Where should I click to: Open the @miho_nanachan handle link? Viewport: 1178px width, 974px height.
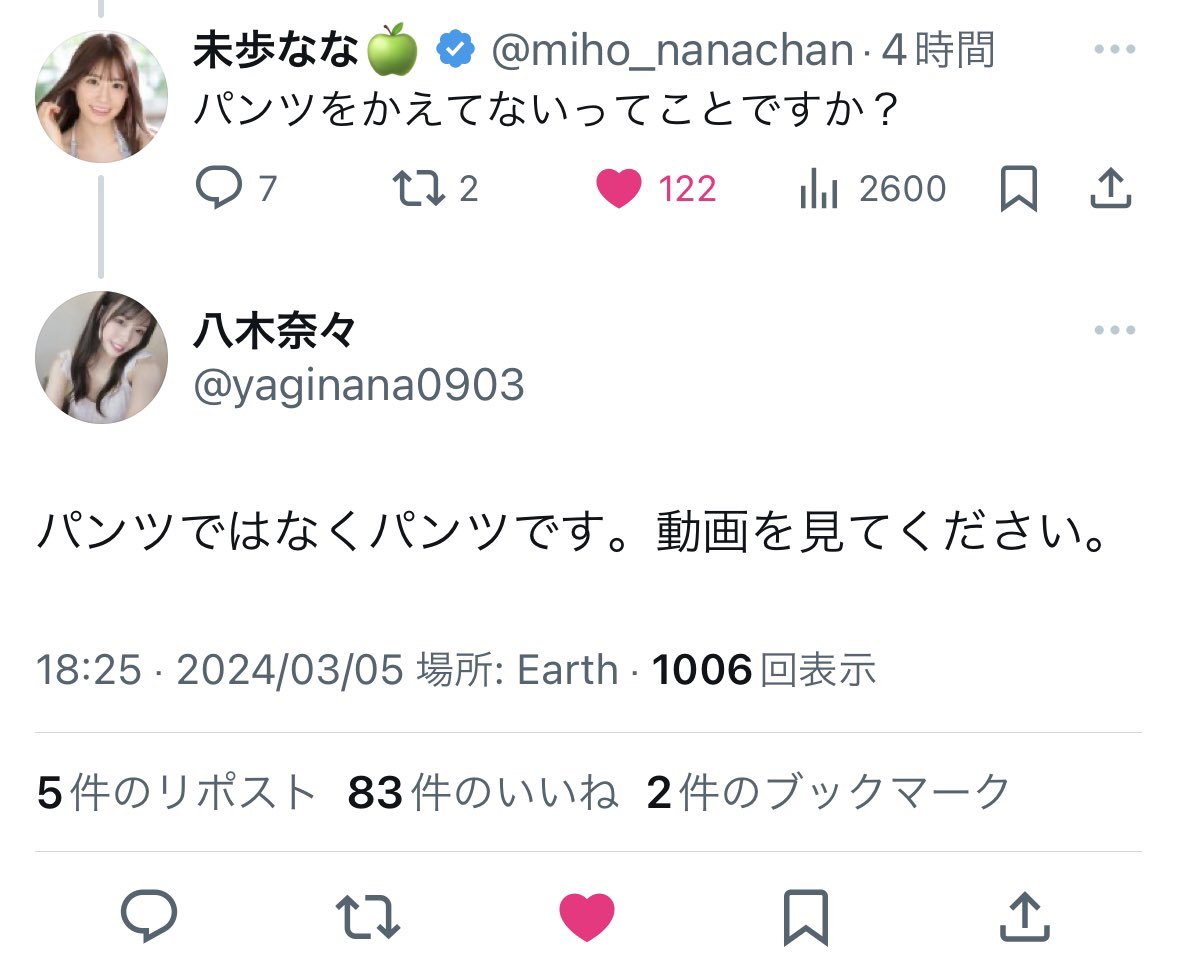click(x=672, y=50)
